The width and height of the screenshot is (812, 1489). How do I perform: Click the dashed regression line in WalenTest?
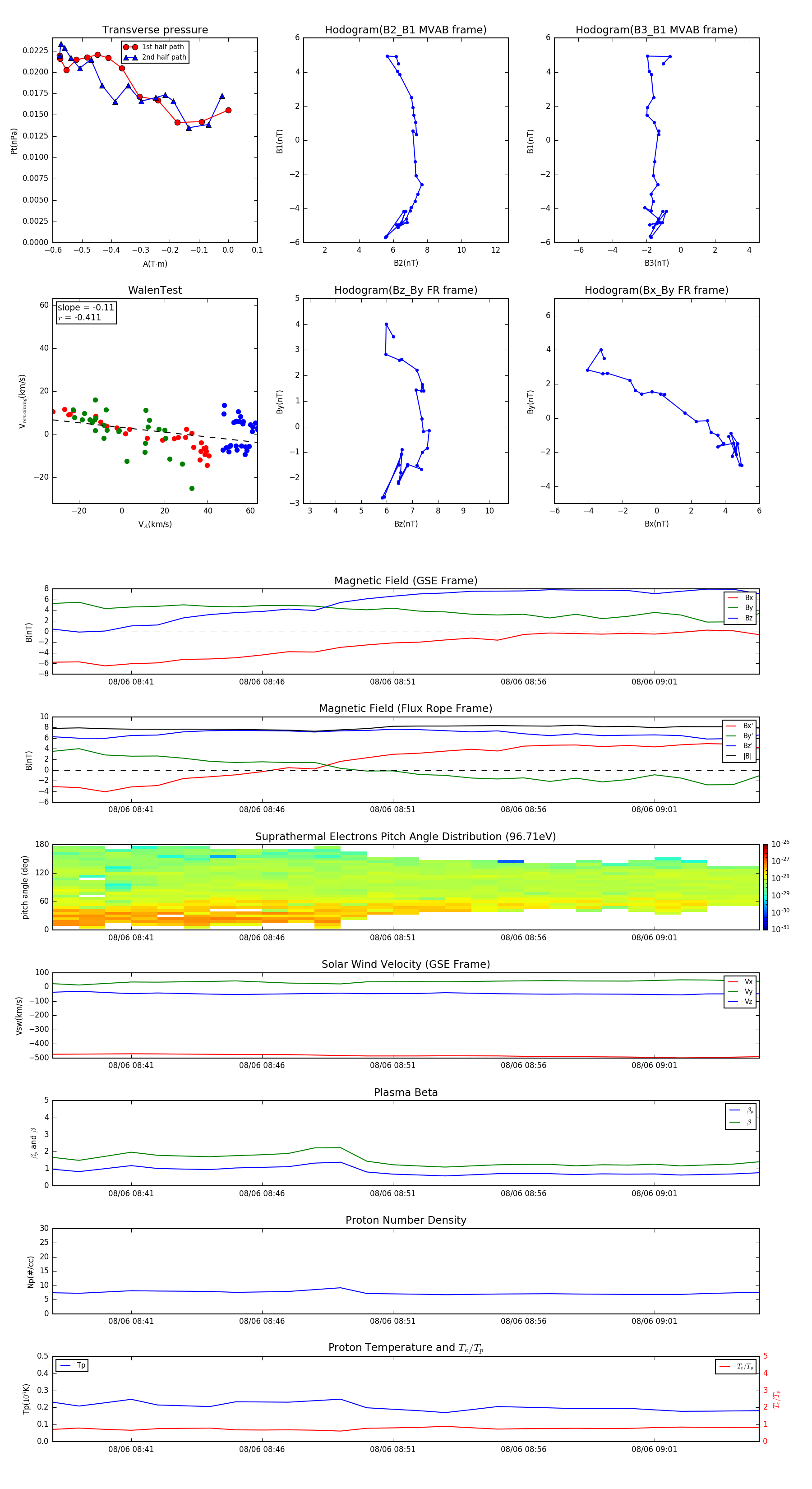tap(155, 431)
